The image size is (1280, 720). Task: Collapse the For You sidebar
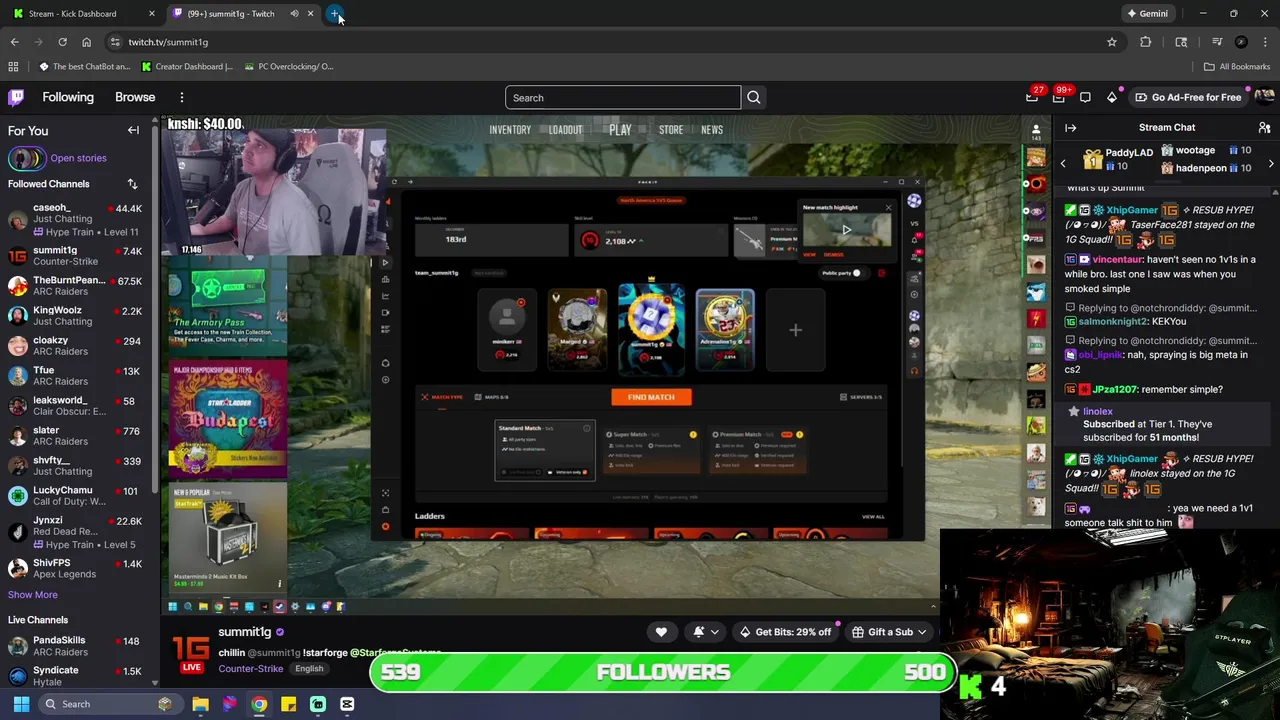pyautogui.click(x=133, y=130)
